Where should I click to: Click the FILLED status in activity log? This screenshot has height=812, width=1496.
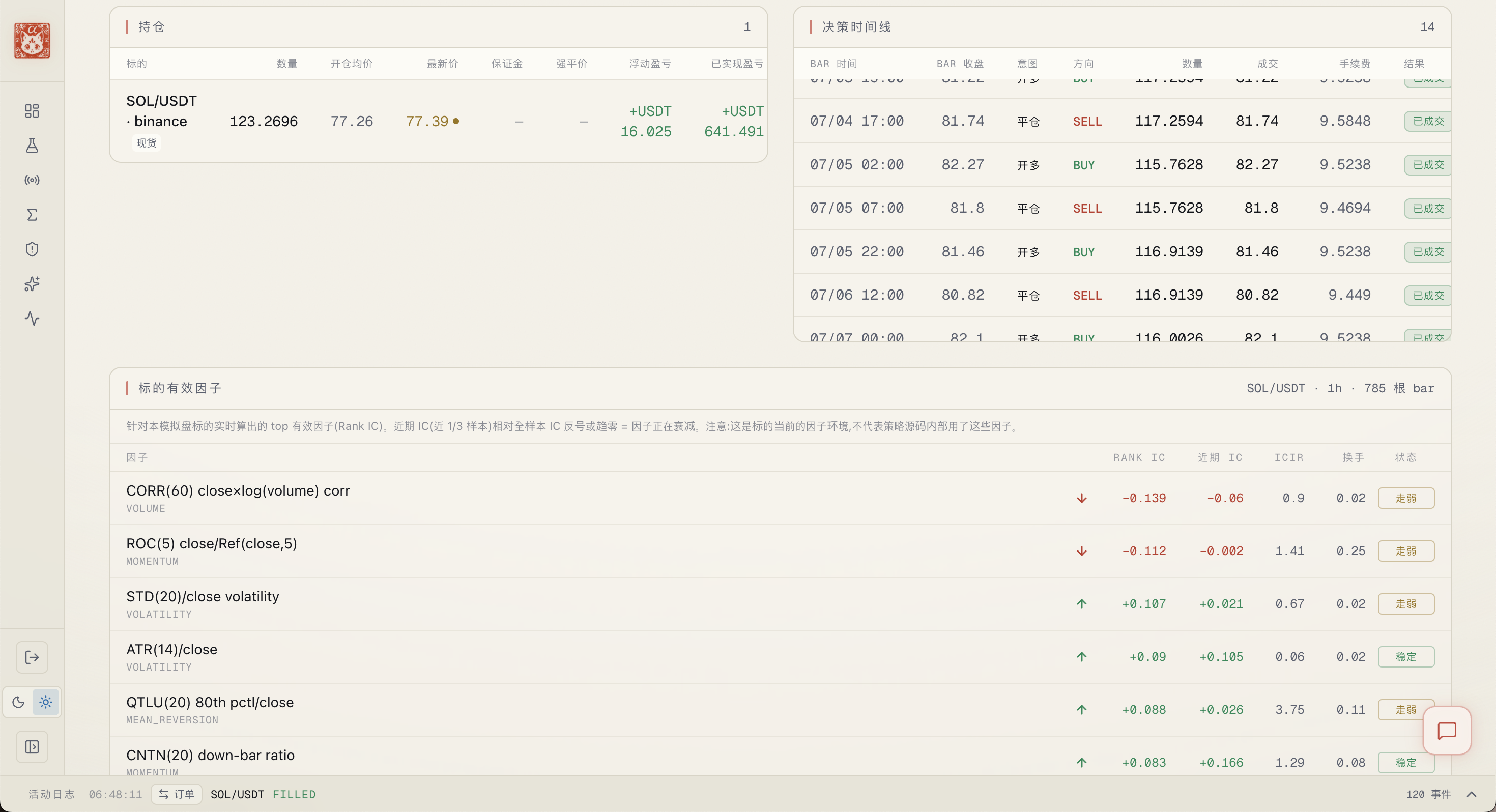coord(294,794)
